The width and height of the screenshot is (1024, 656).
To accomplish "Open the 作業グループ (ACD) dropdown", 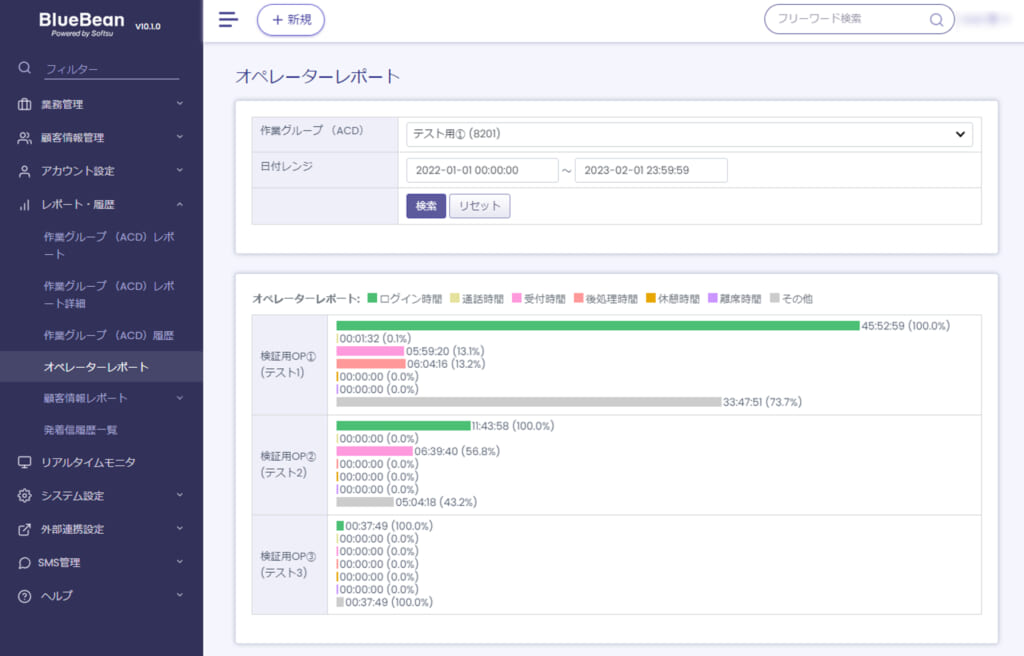I will pos(689,134).
